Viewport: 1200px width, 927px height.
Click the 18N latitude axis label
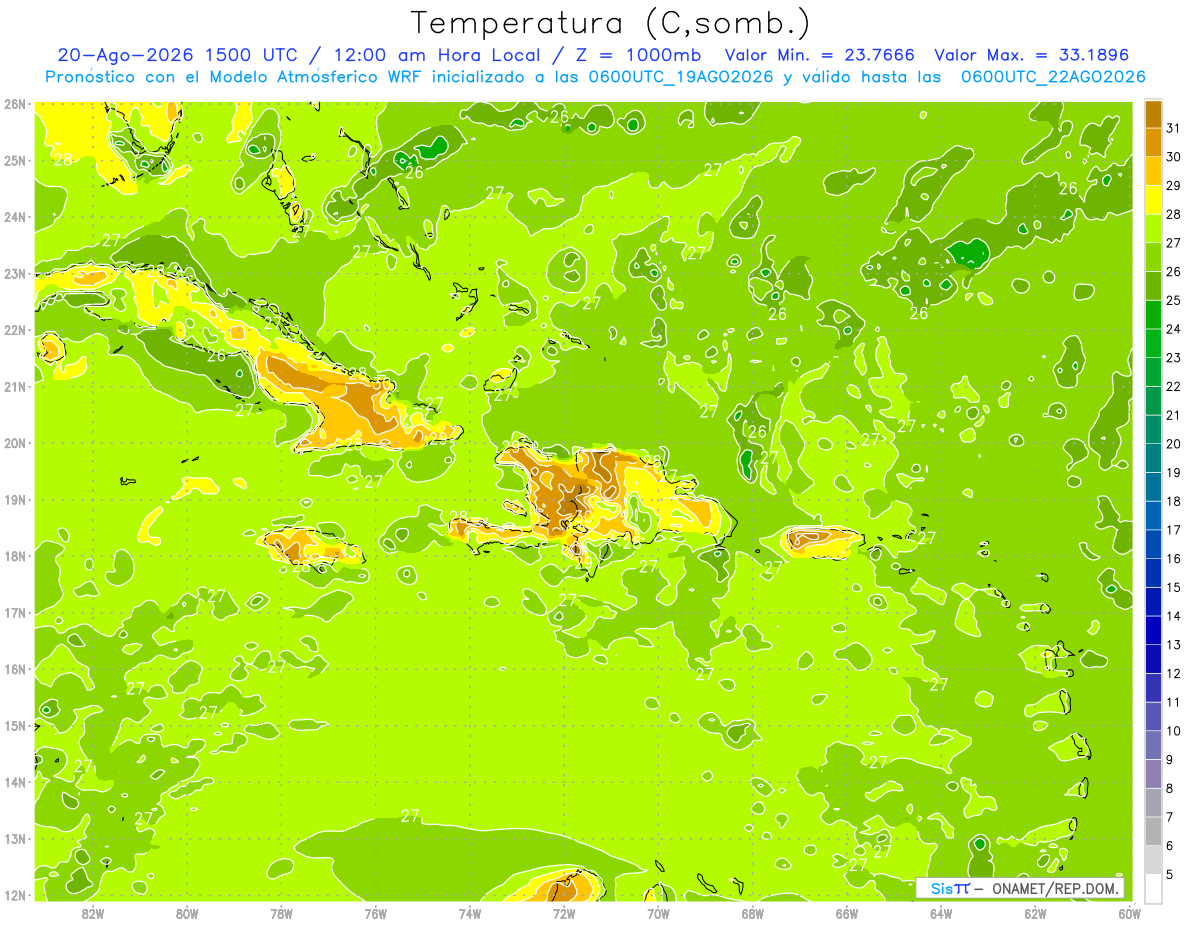click(14, 556)
